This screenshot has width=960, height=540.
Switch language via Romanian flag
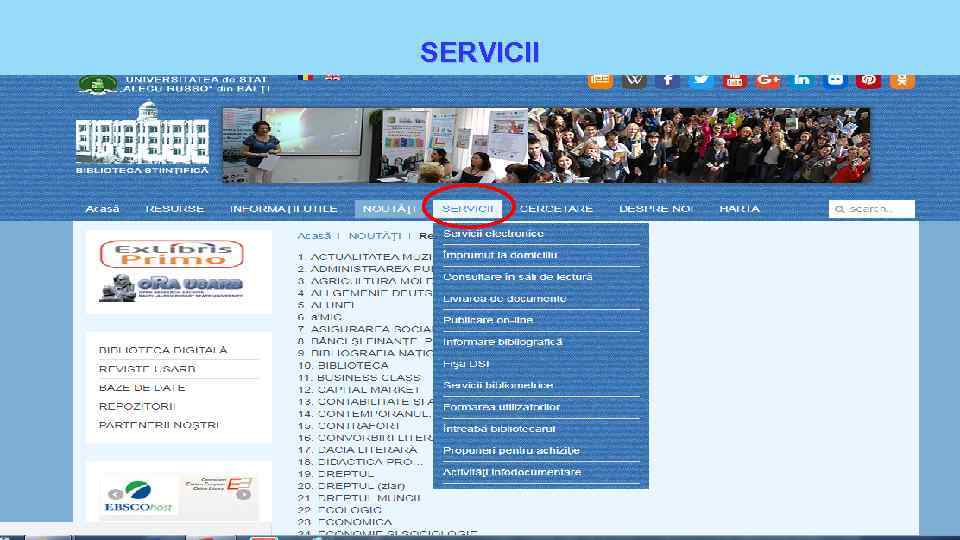305,77
